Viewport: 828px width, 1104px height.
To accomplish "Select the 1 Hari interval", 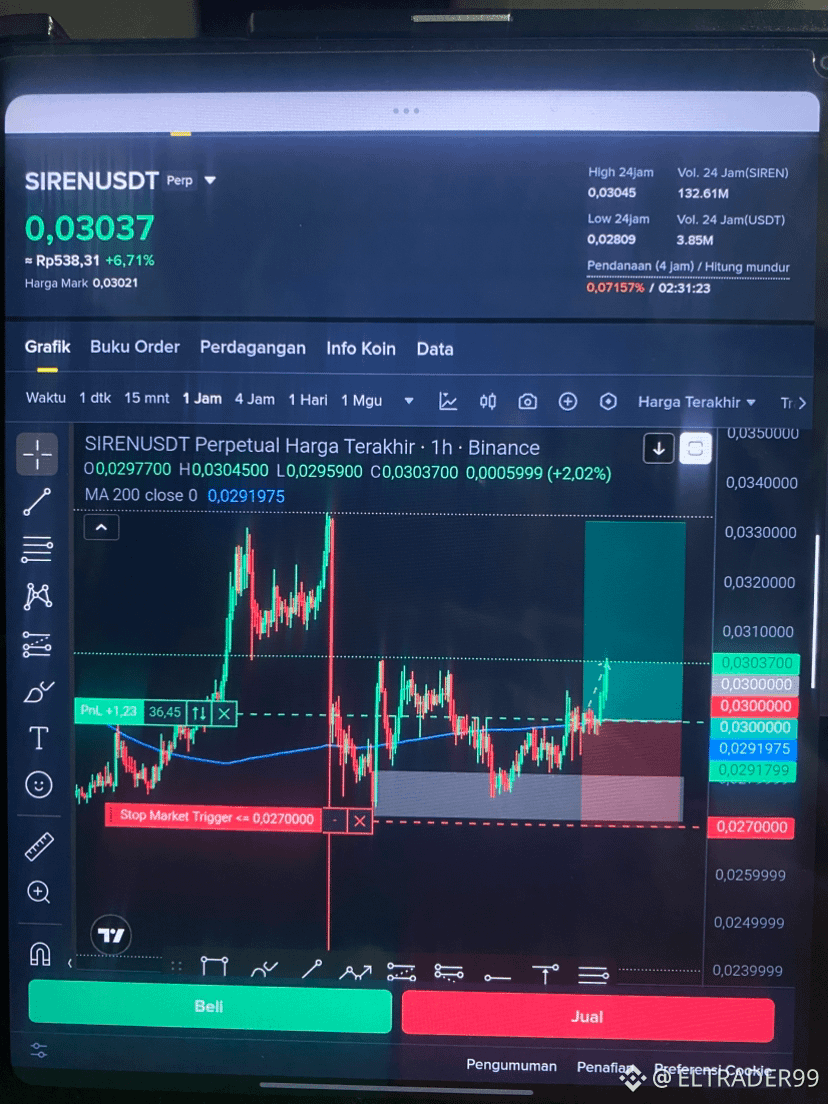I will pos(308,400).
